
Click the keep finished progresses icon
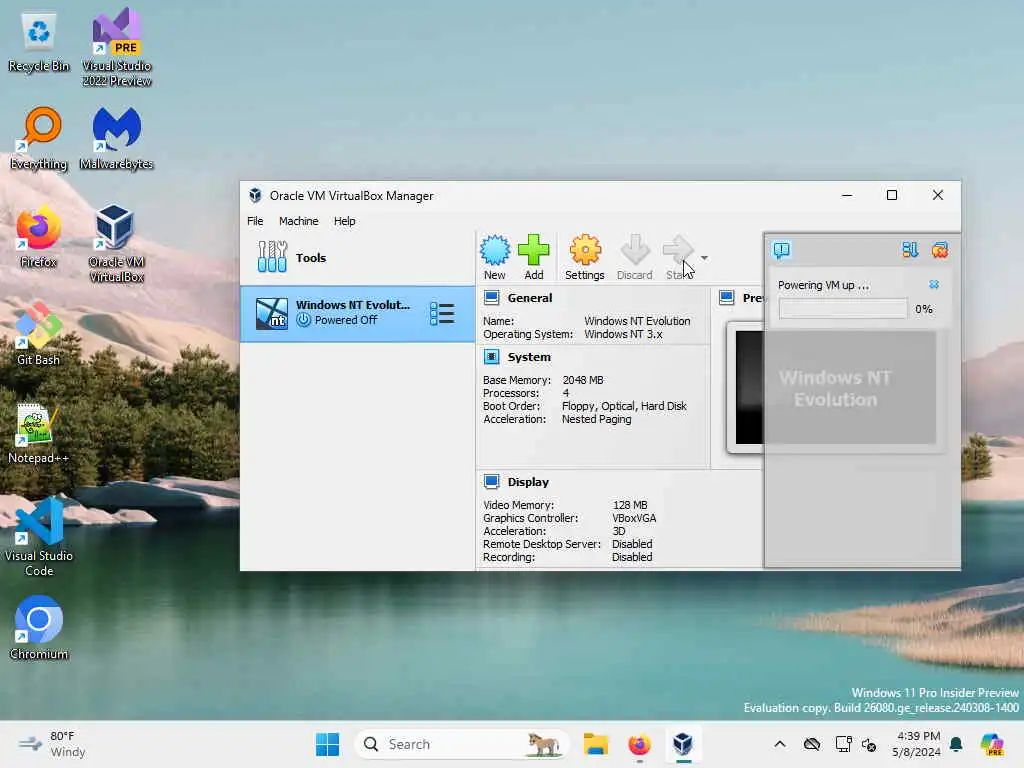click(x=910, y=249)
